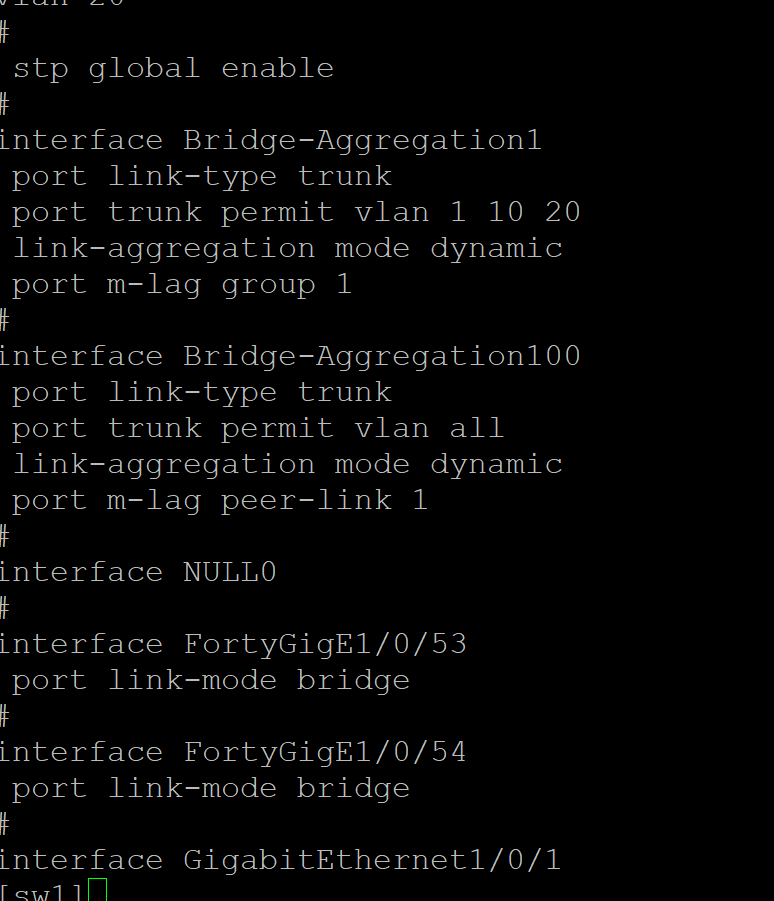
Task: Click the "interface FortyGigE1/0/54" line
Action: point(232,752)
